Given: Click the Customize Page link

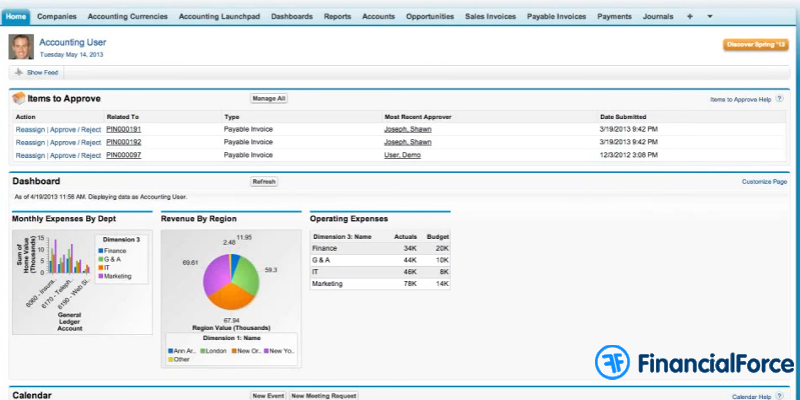Looking at the screenshot, I should click(x=764, y=182).
